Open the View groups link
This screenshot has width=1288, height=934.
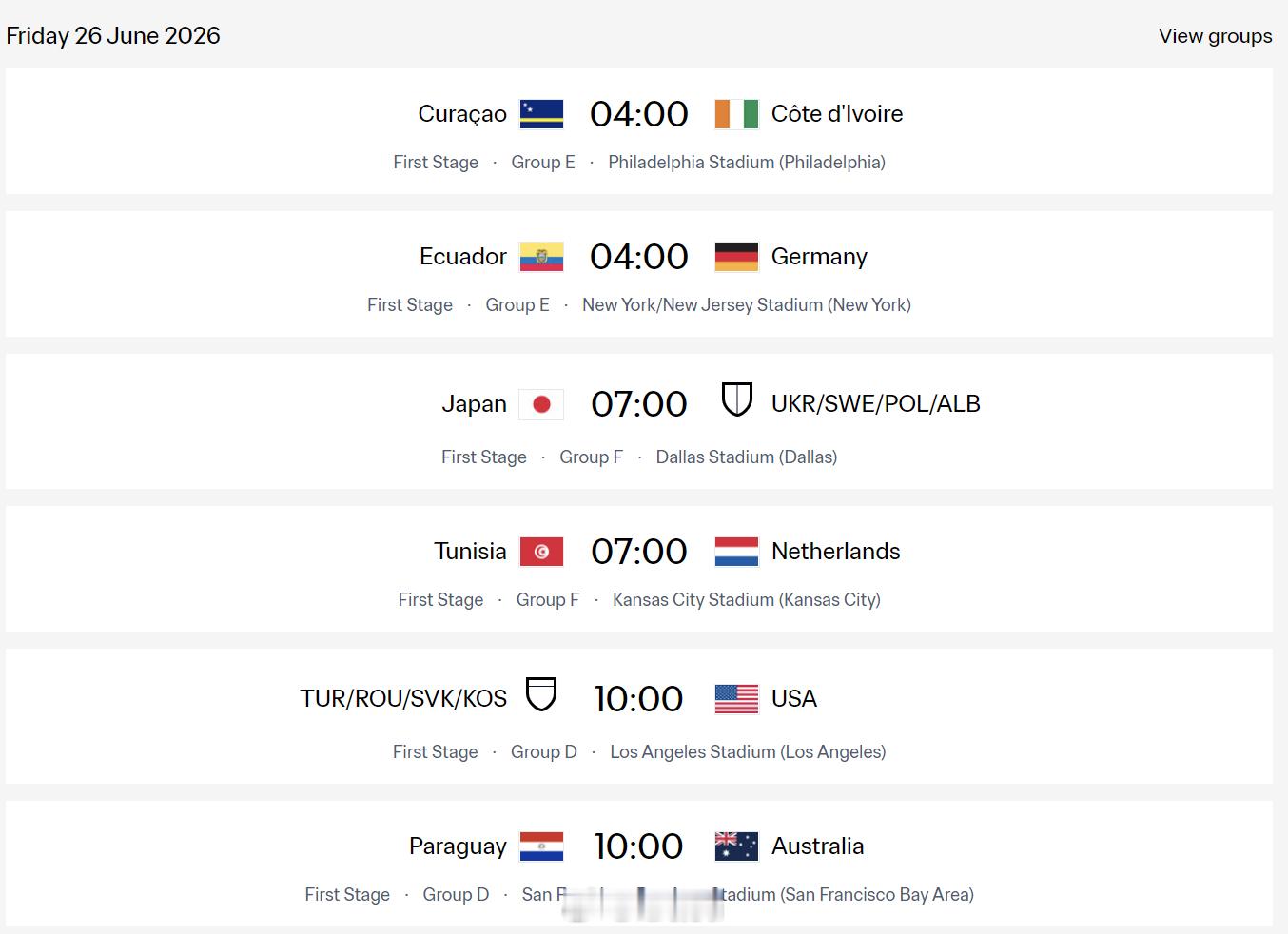point(1215,36)
